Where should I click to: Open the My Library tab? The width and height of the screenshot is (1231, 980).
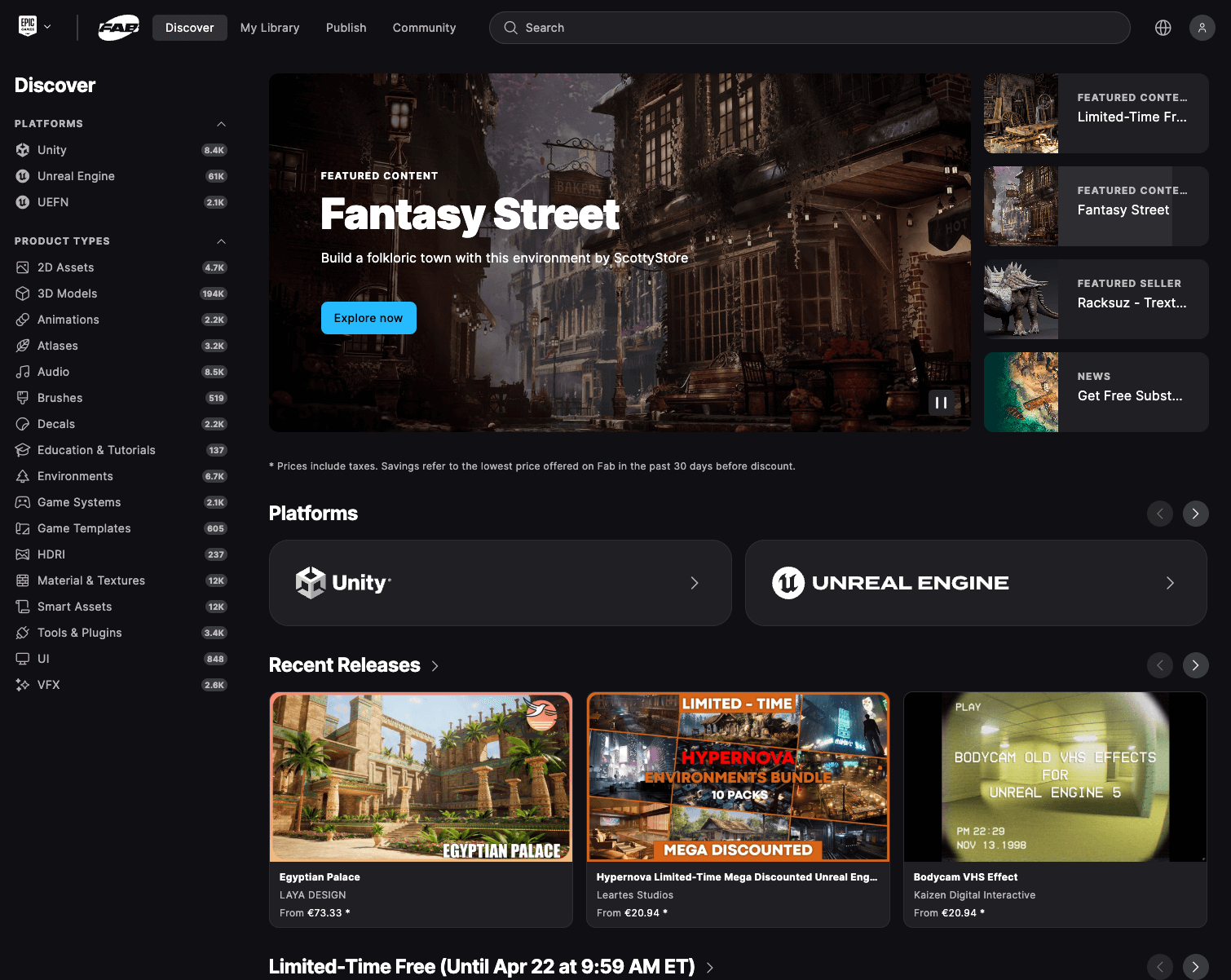tap(270, 28)
